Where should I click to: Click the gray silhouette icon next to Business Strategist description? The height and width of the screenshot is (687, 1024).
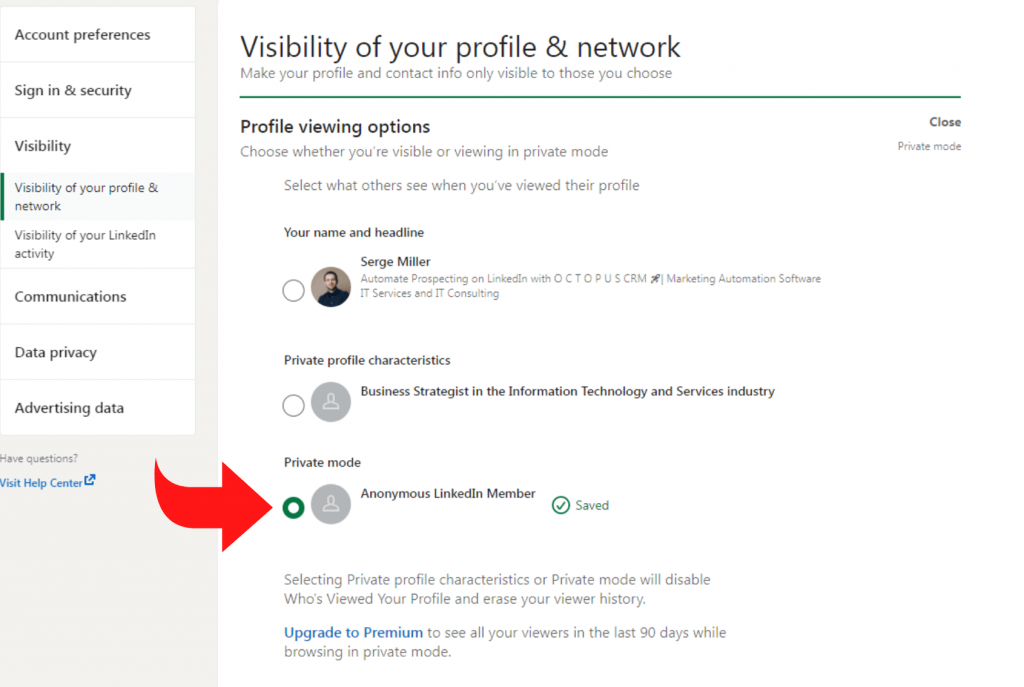point(331,402)
